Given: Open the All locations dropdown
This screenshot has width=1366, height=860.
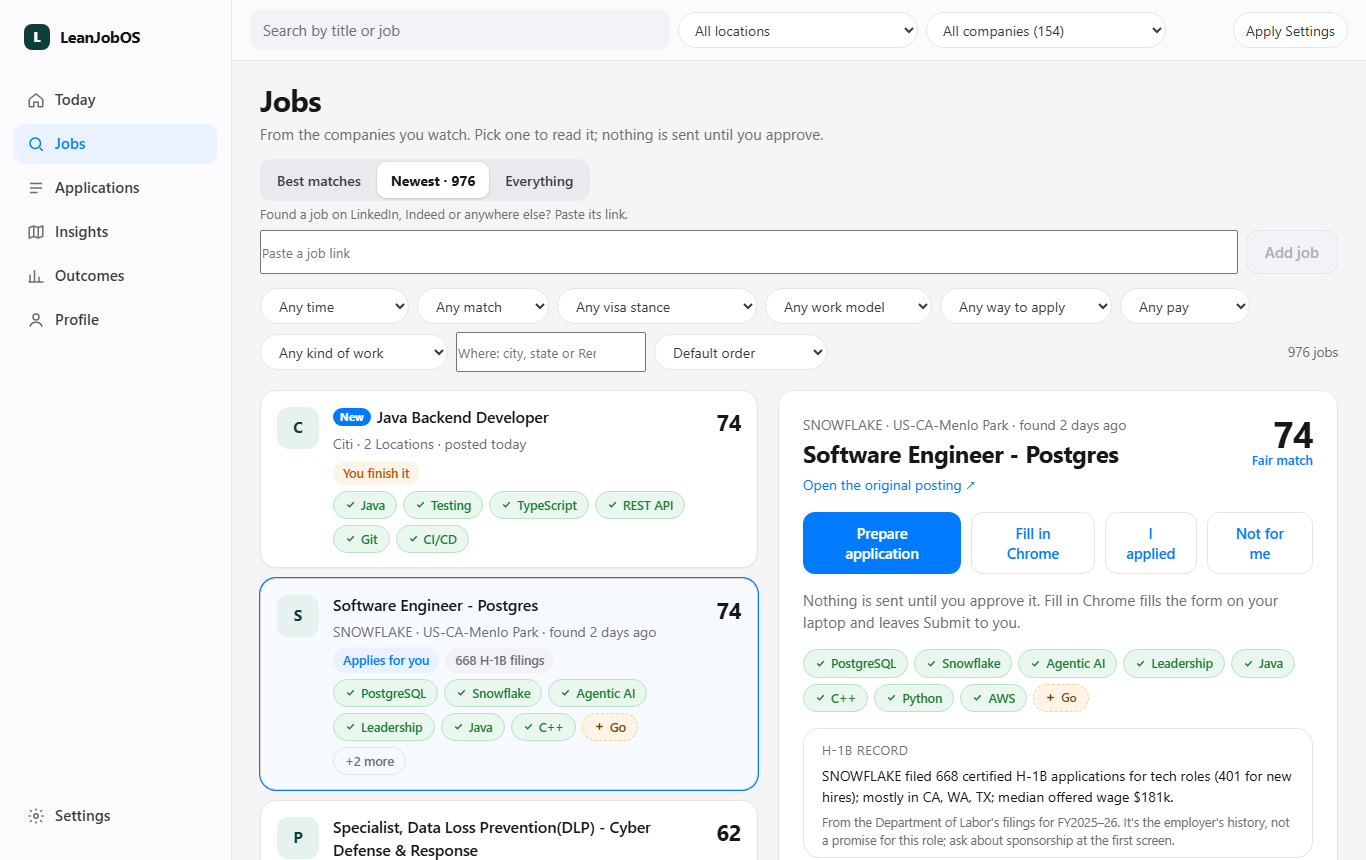Looking at the screenshot, I should point(798,31).
